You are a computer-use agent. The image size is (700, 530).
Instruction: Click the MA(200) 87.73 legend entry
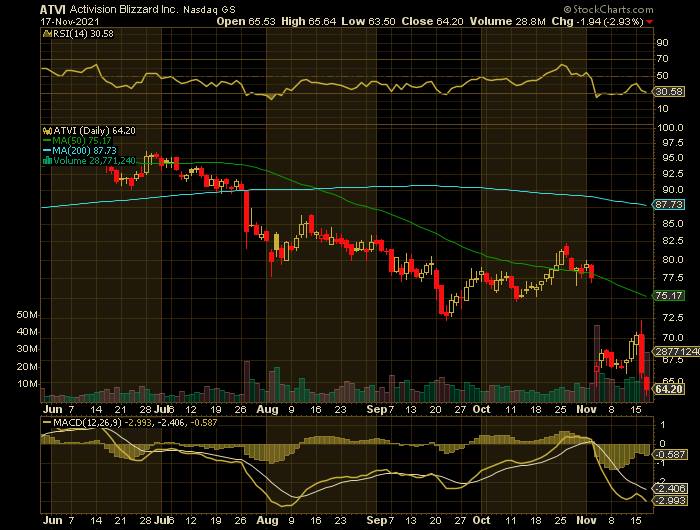click(x=84, y=151)
